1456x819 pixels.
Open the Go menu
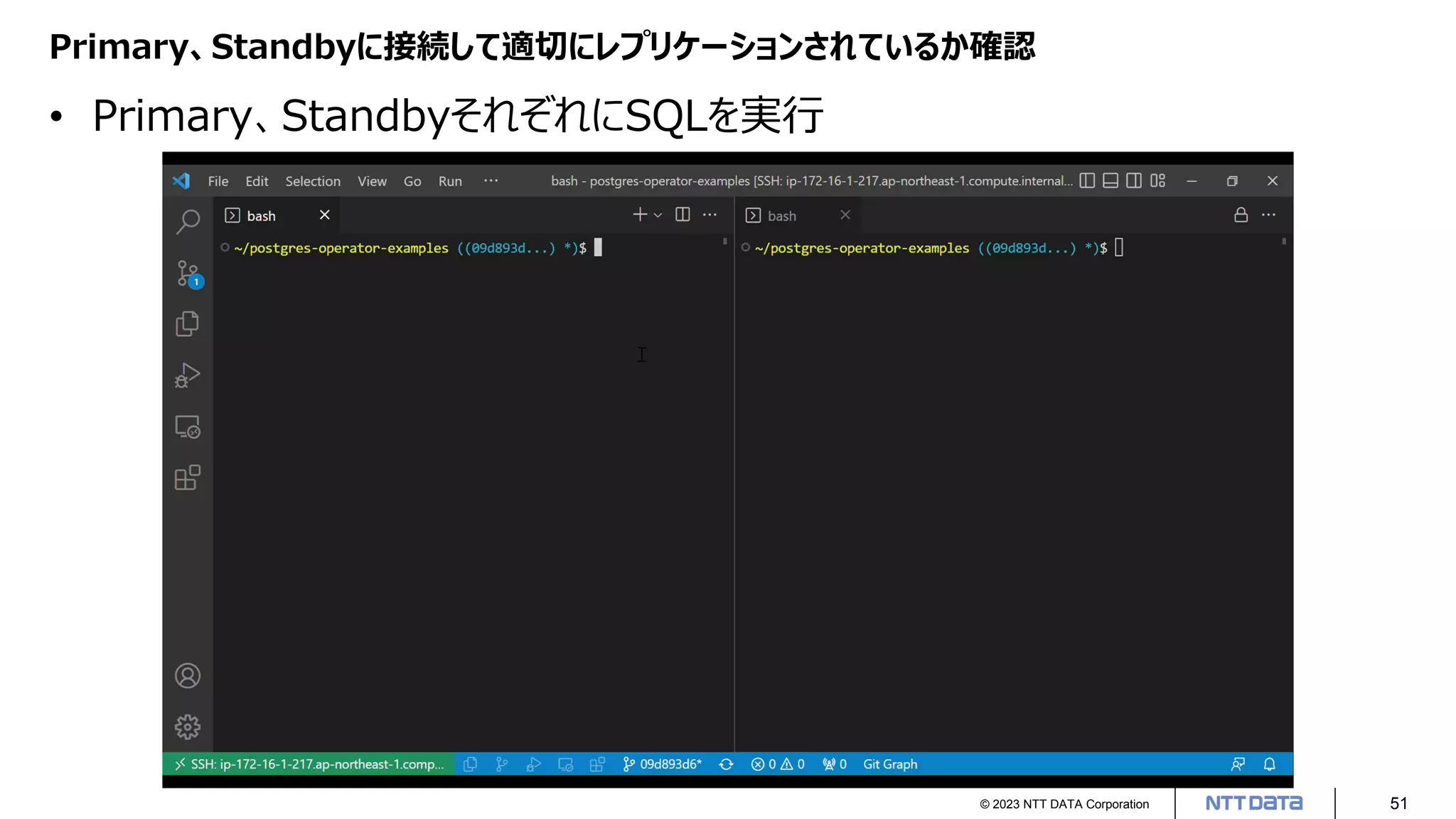[x=412, y=181]
